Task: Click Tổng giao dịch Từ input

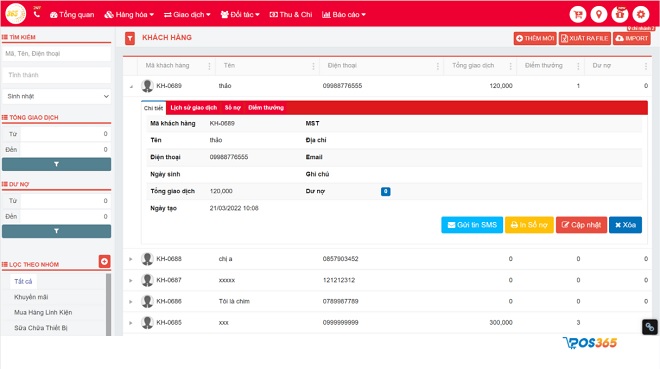Action: click(66, 134)
